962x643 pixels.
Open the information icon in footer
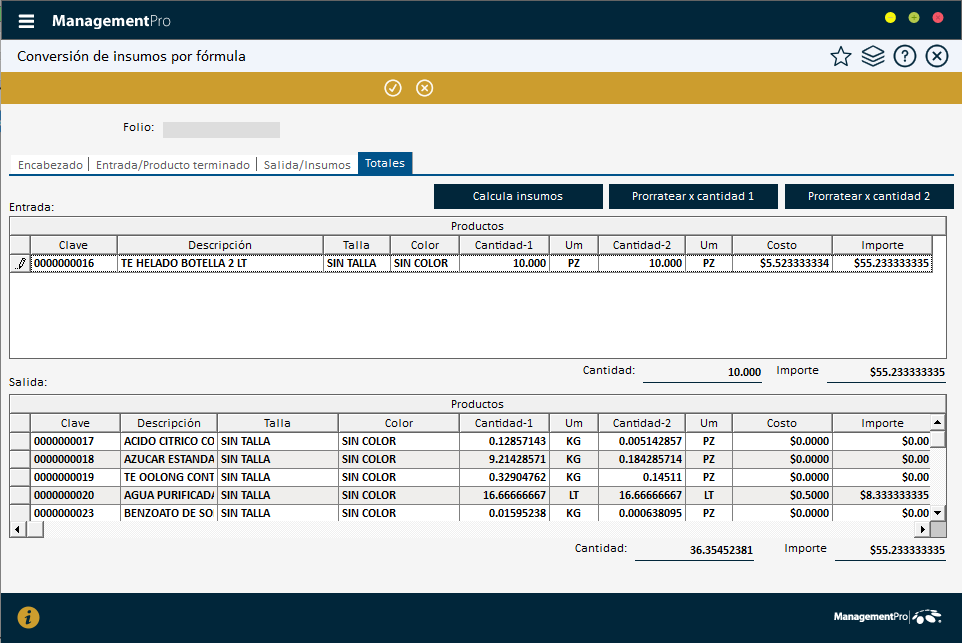coord(28,617)
